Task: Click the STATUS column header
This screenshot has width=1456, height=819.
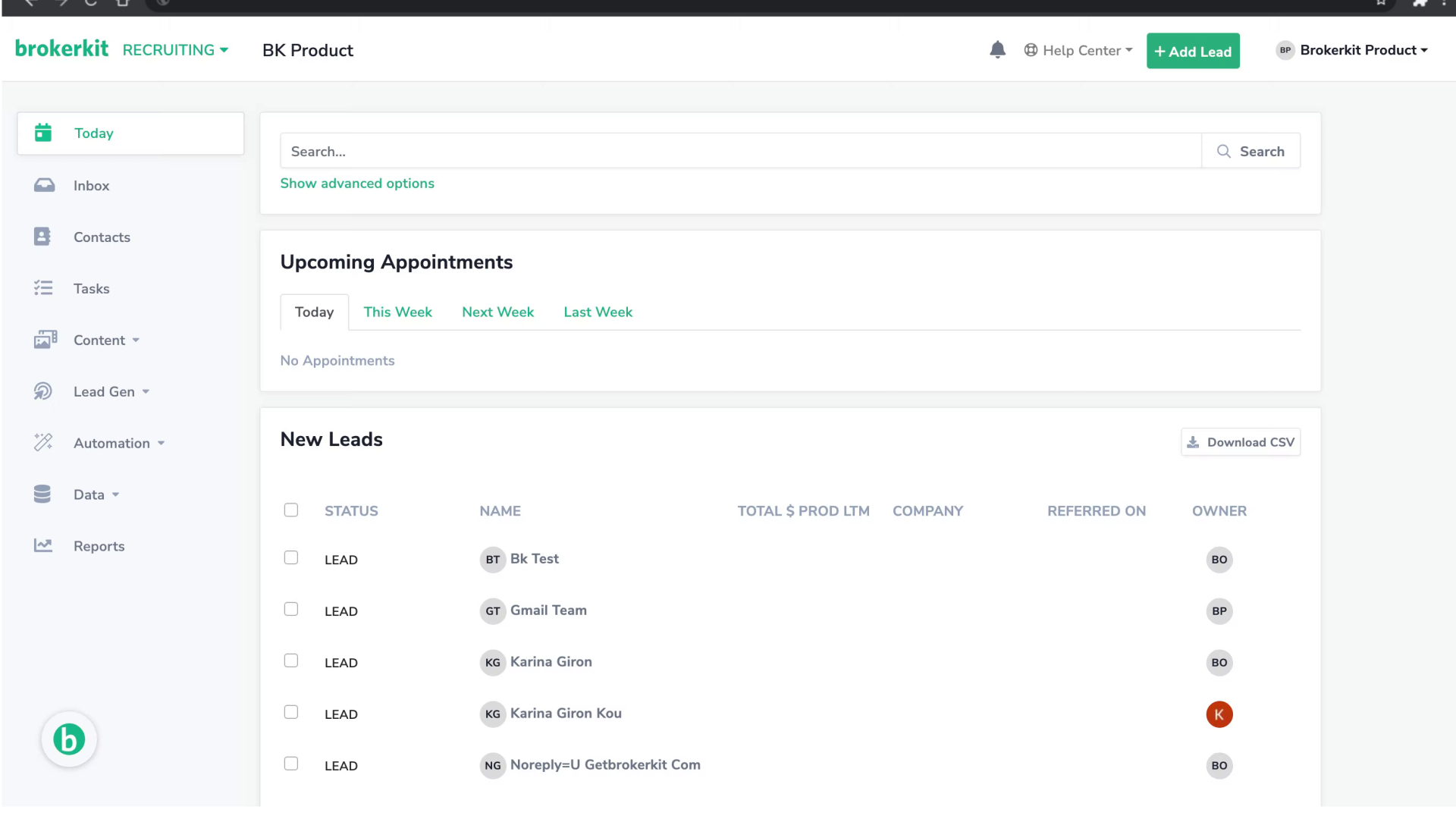Action: point(351,511)
